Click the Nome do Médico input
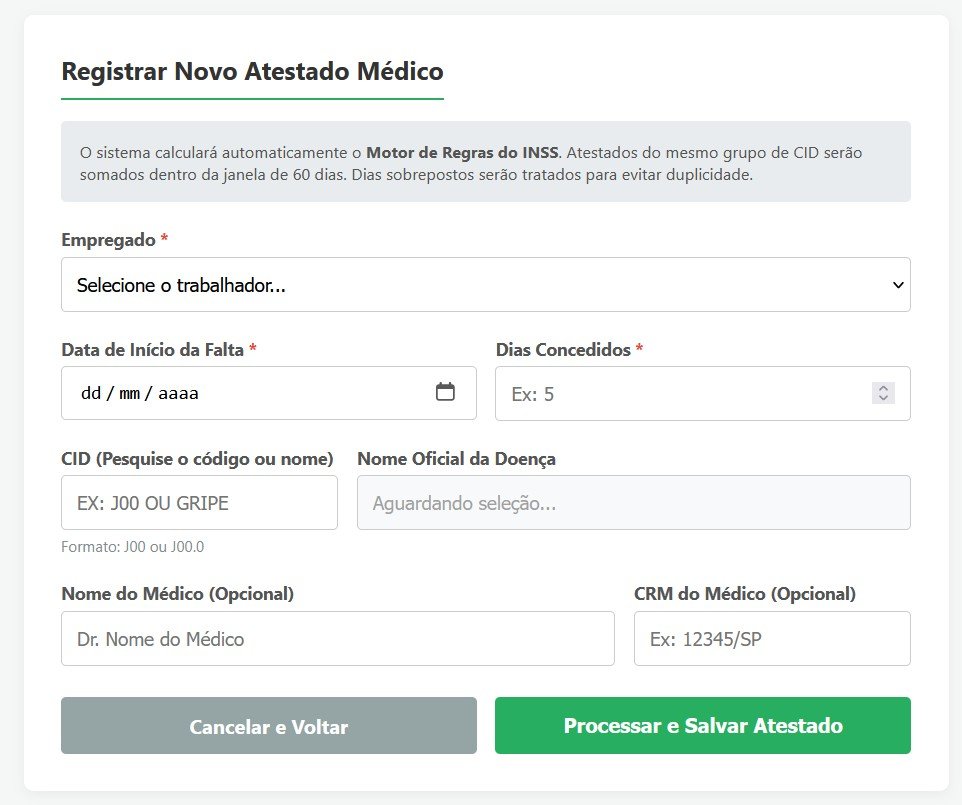 337,638
